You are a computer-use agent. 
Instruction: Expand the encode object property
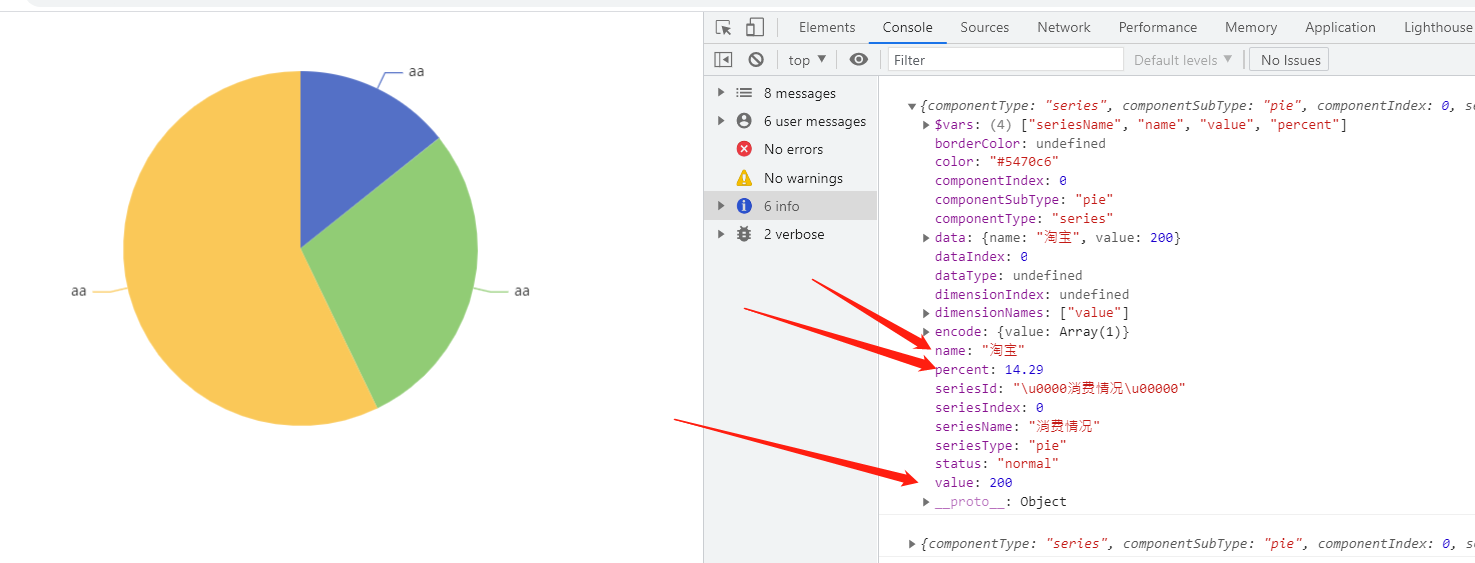pos(926,332)
